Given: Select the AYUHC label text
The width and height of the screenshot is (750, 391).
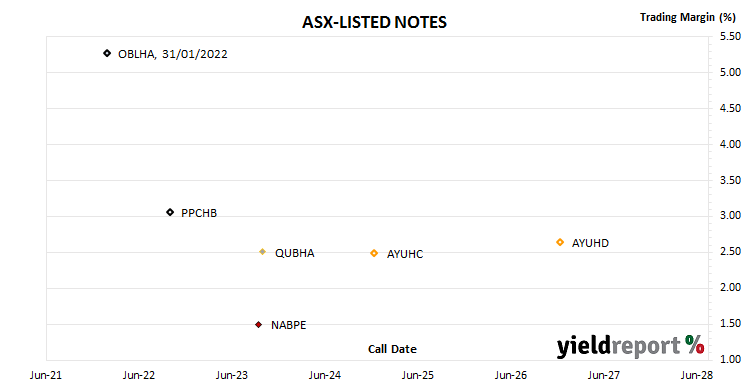Looking at the screenshot, I should (405, 254).
